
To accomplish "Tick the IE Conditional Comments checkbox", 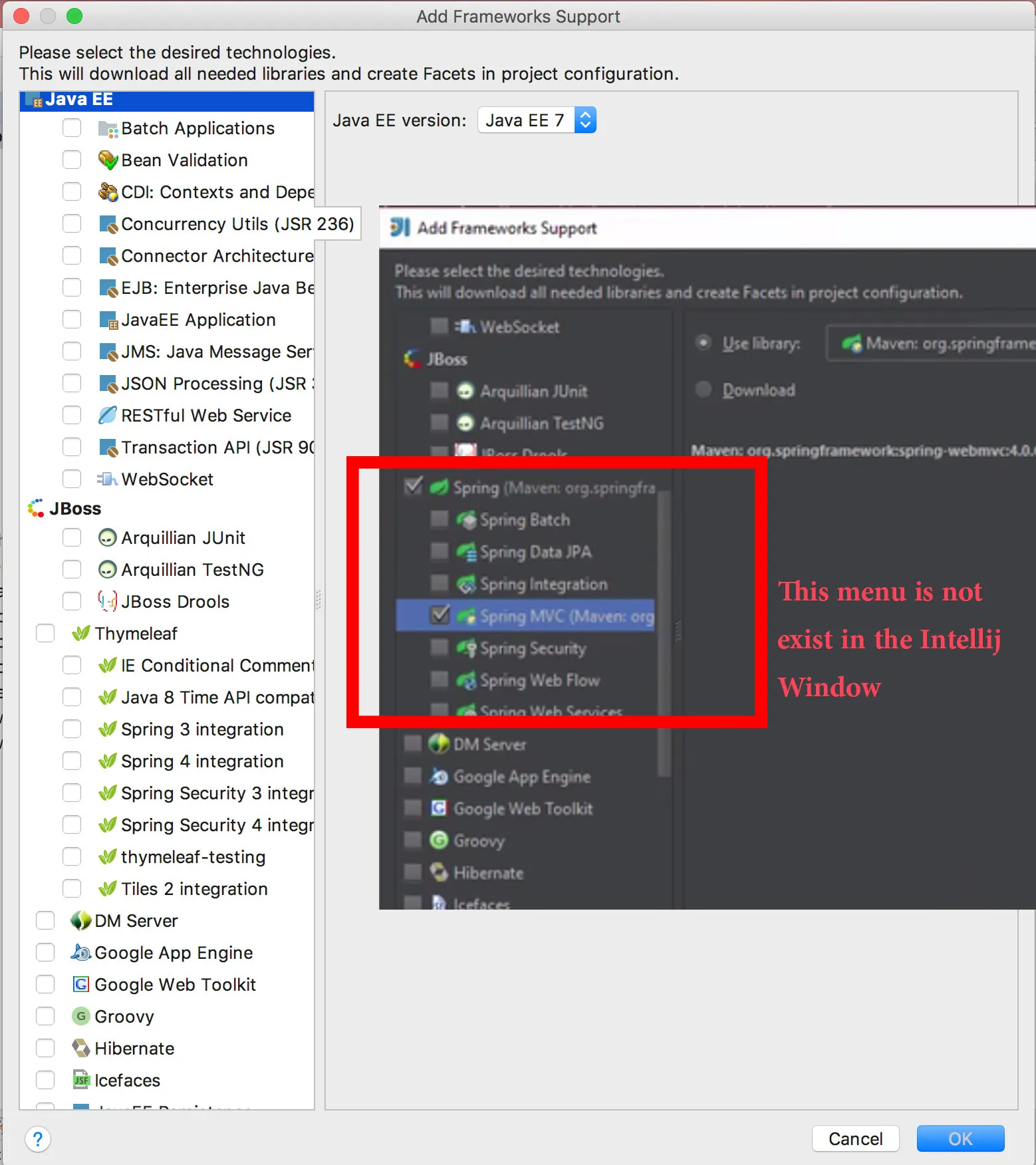I will pyautogui.click(x=72, y=666).
